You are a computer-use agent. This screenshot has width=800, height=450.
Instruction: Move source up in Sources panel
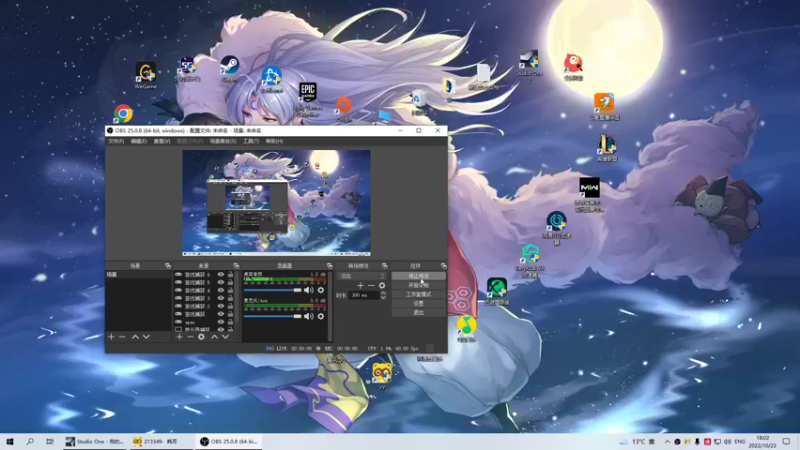point(214,337)
